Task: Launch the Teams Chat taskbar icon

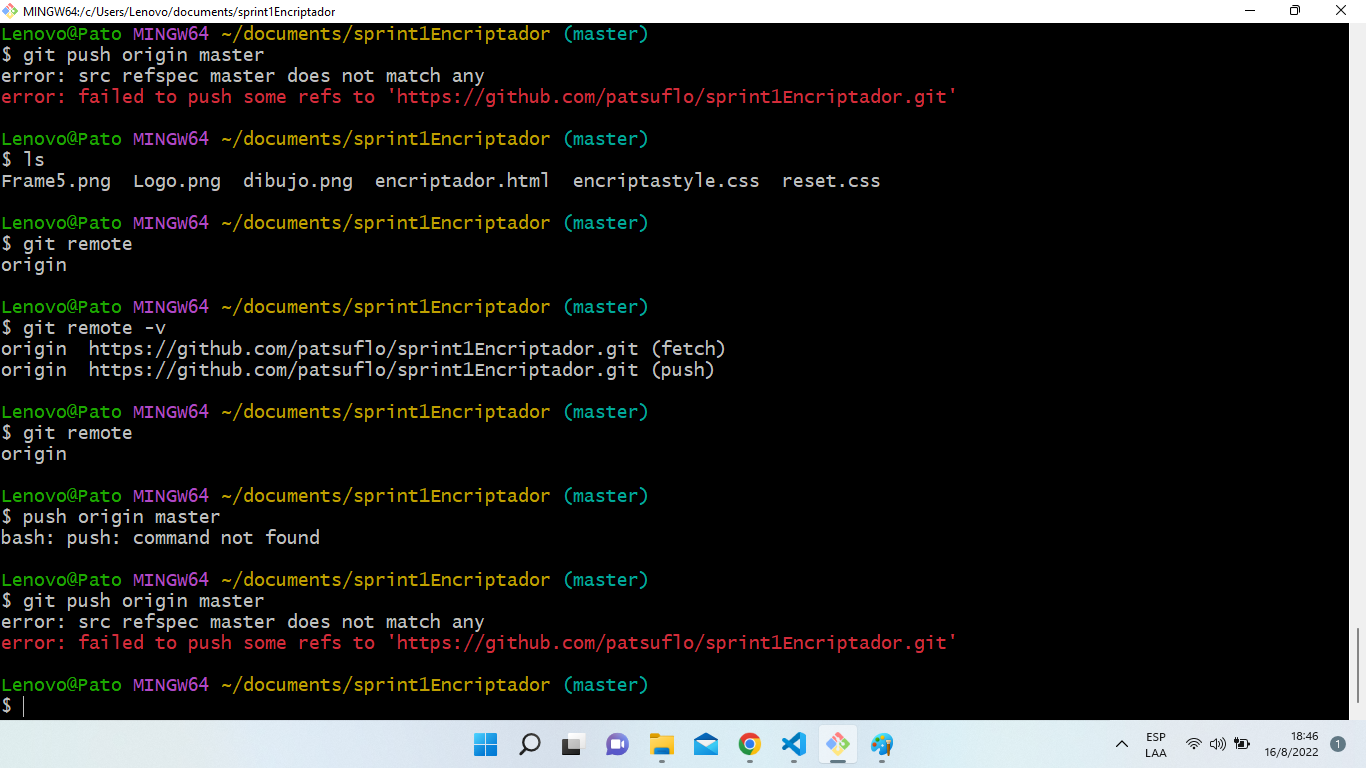Action: pyautogui.click(x=617, y=744)
